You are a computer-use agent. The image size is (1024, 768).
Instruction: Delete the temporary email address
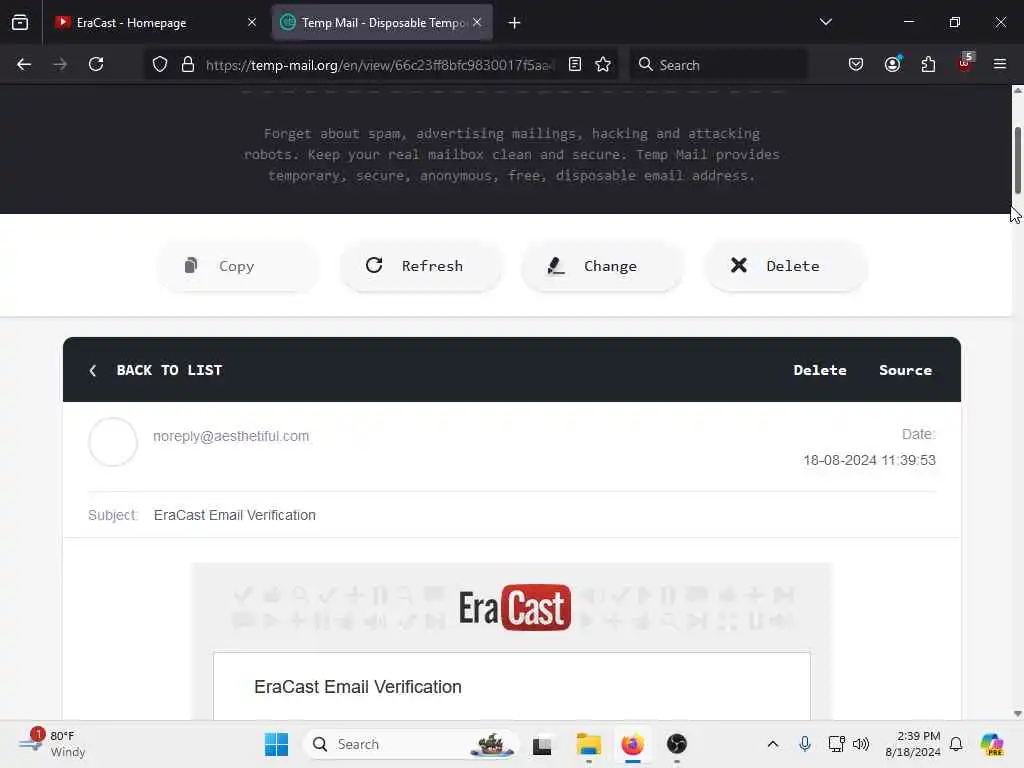pyautogui.click(x=786, y=266)
